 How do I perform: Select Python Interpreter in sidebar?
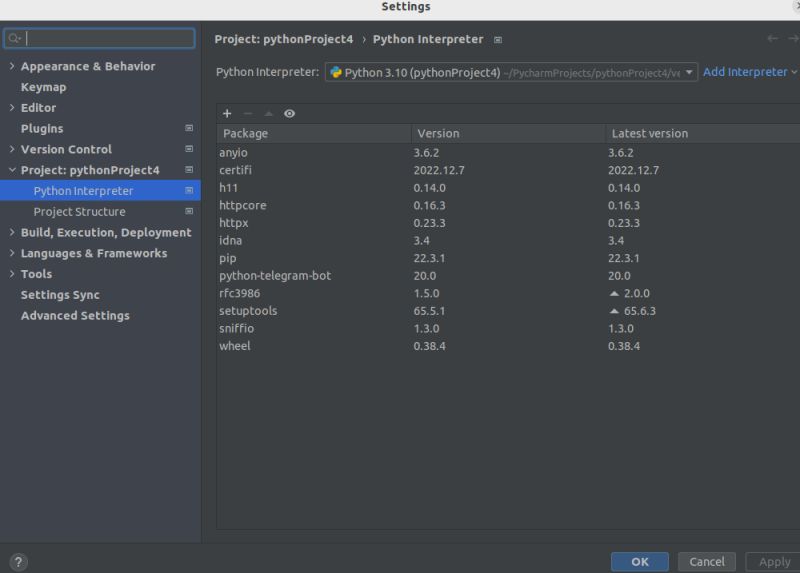pyautogui.click(x=100, y=191)
